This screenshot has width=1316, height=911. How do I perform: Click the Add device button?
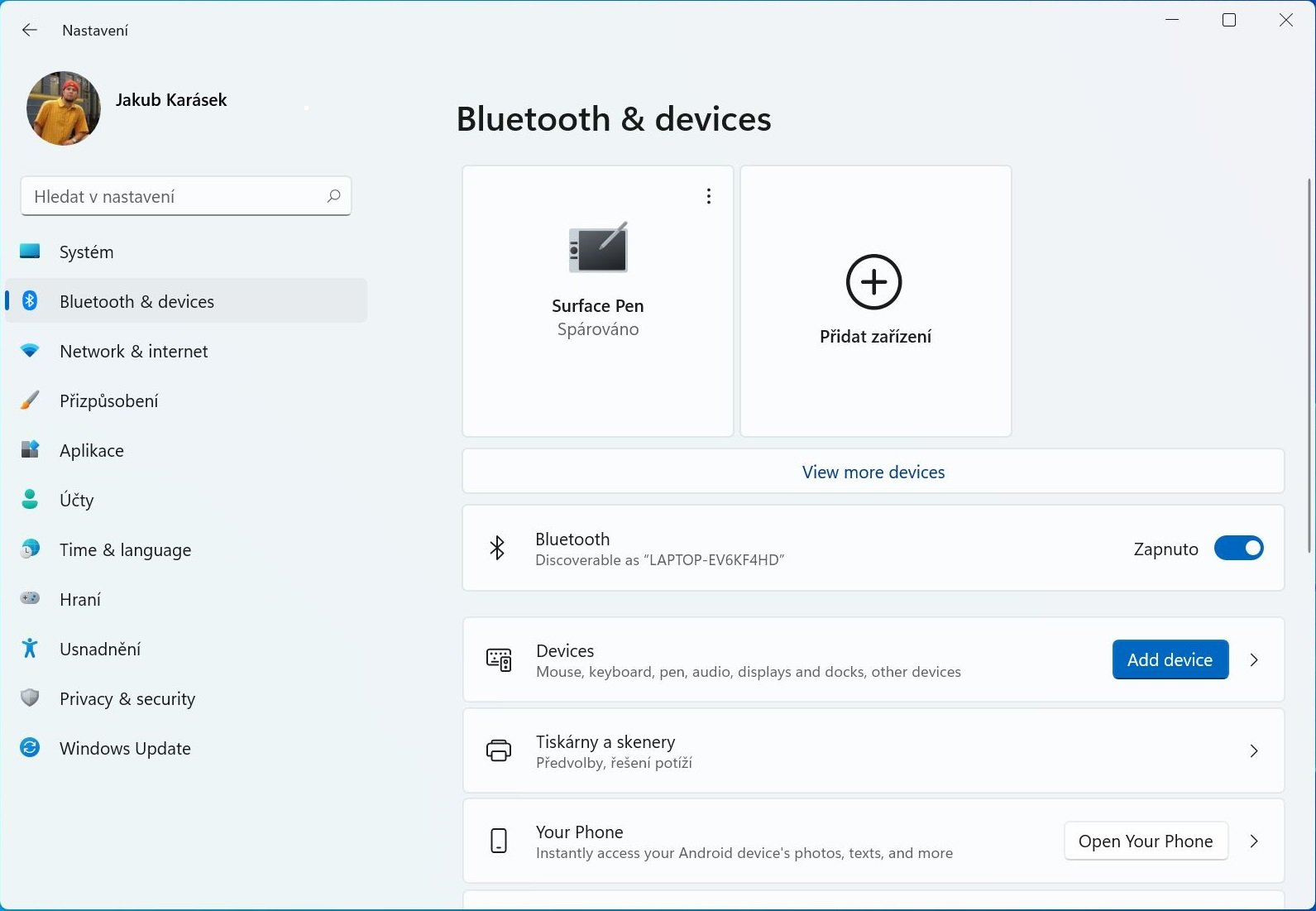pyautogui.click(x=1170, y=659)
